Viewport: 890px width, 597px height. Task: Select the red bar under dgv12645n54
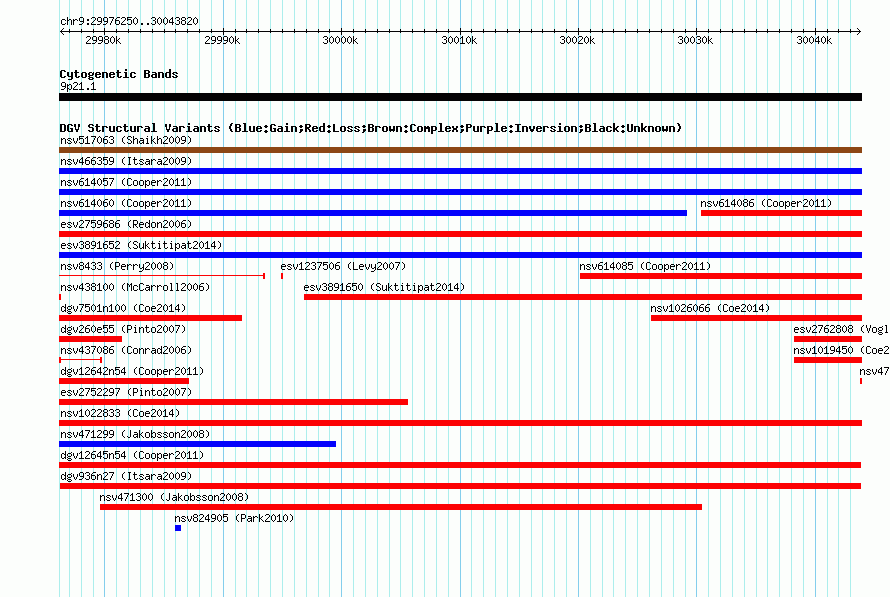[x=460, y=465]
